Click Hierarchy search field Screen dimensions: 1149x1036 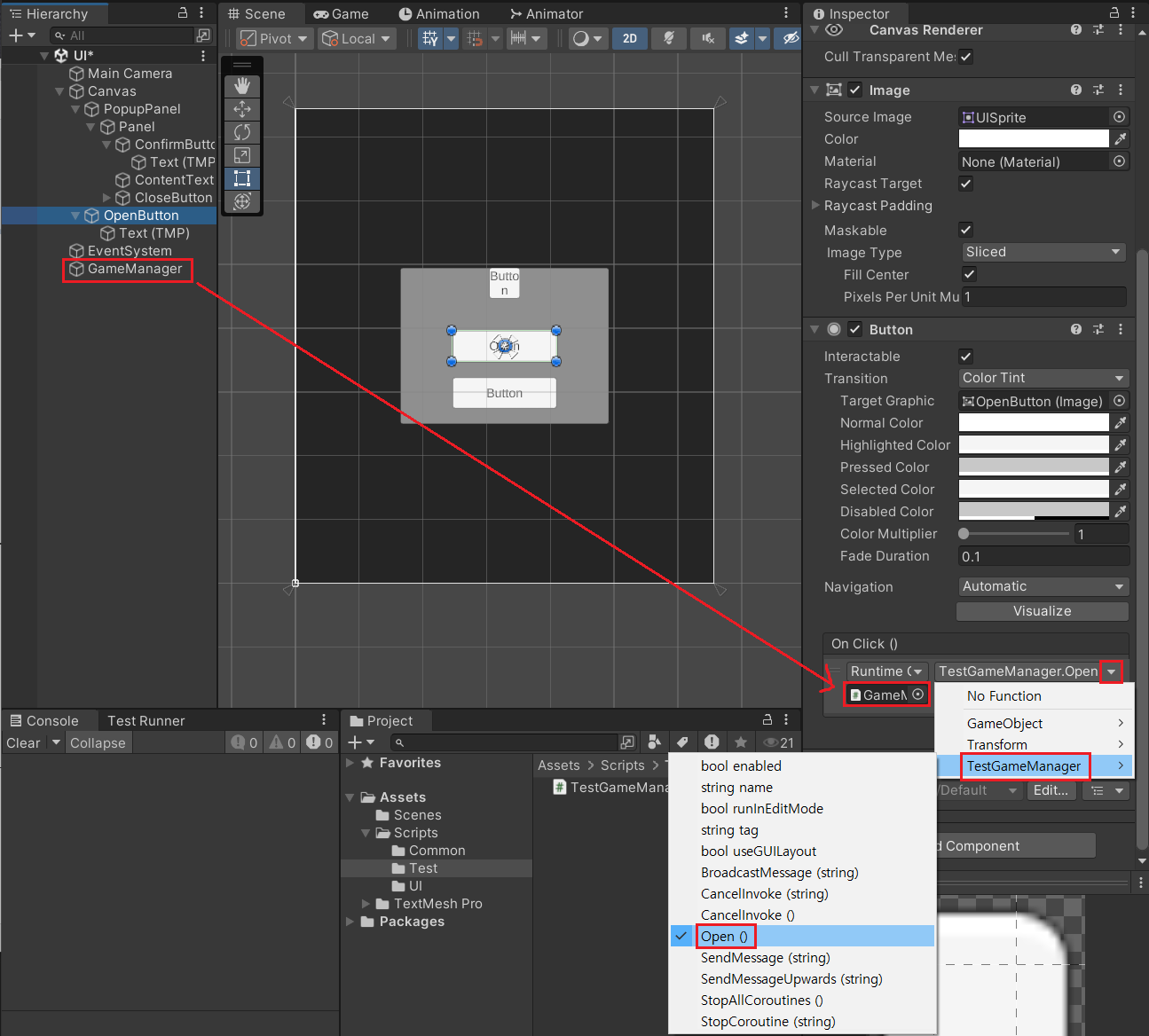tap(122, 35)
